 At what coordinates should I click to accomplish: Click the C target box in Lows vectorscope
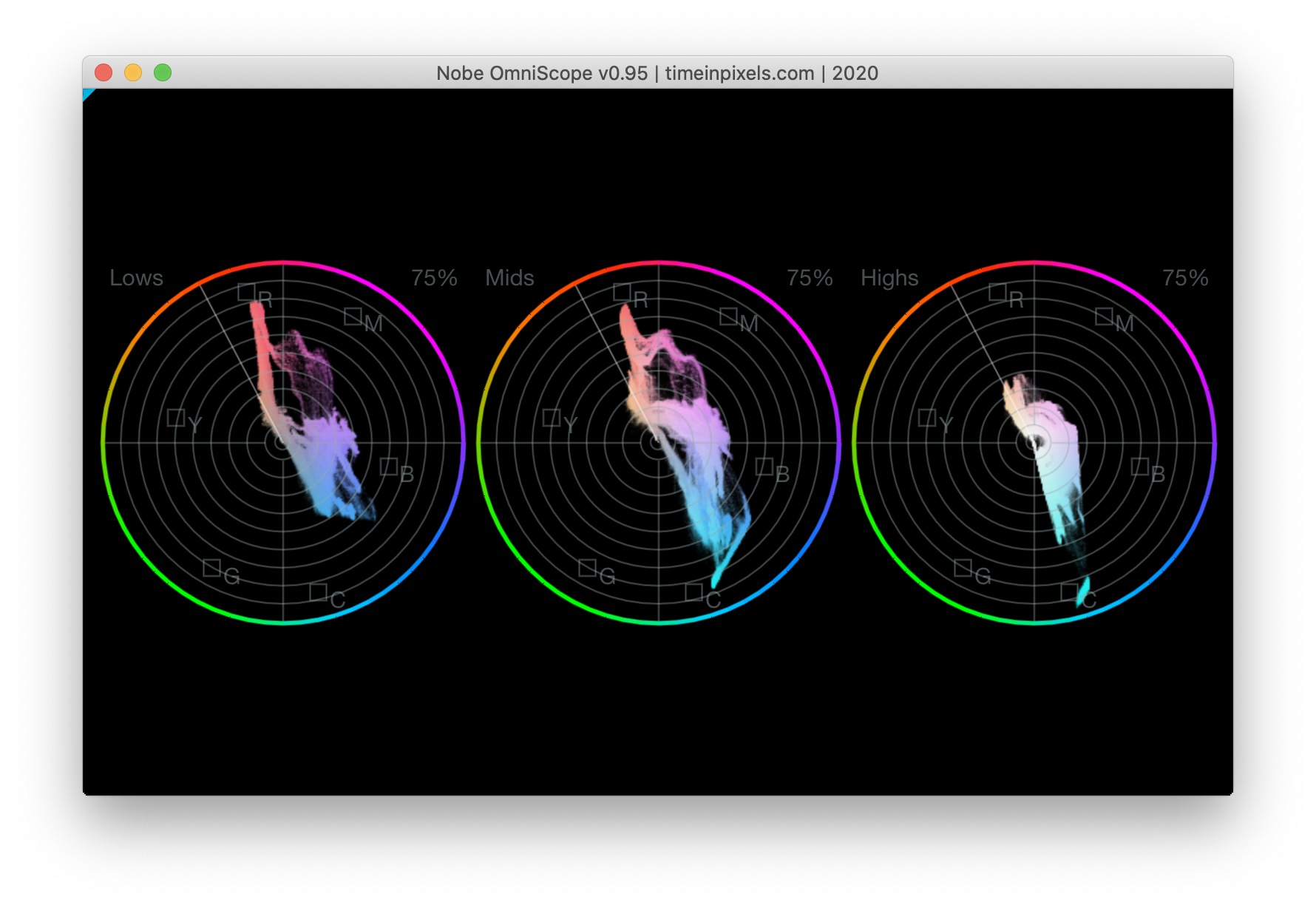[319, 592]
